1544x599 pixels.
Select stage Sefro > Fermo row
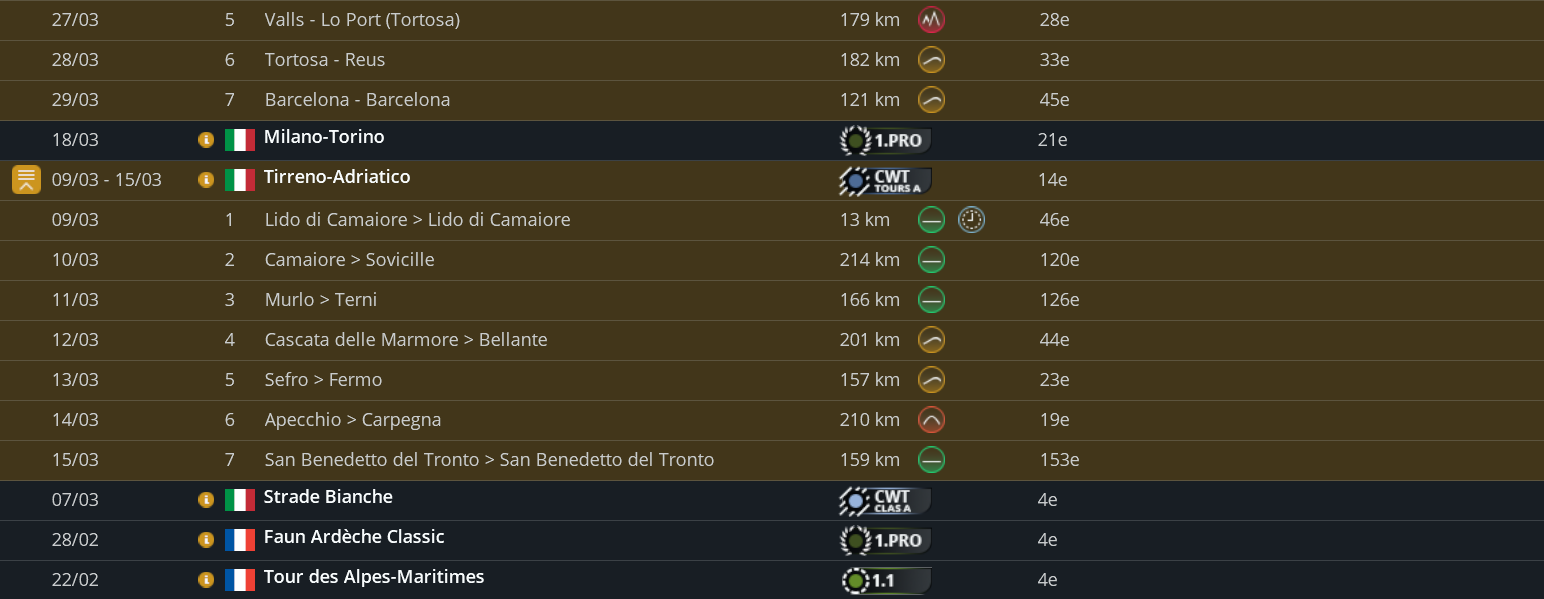tap(323, 380)
